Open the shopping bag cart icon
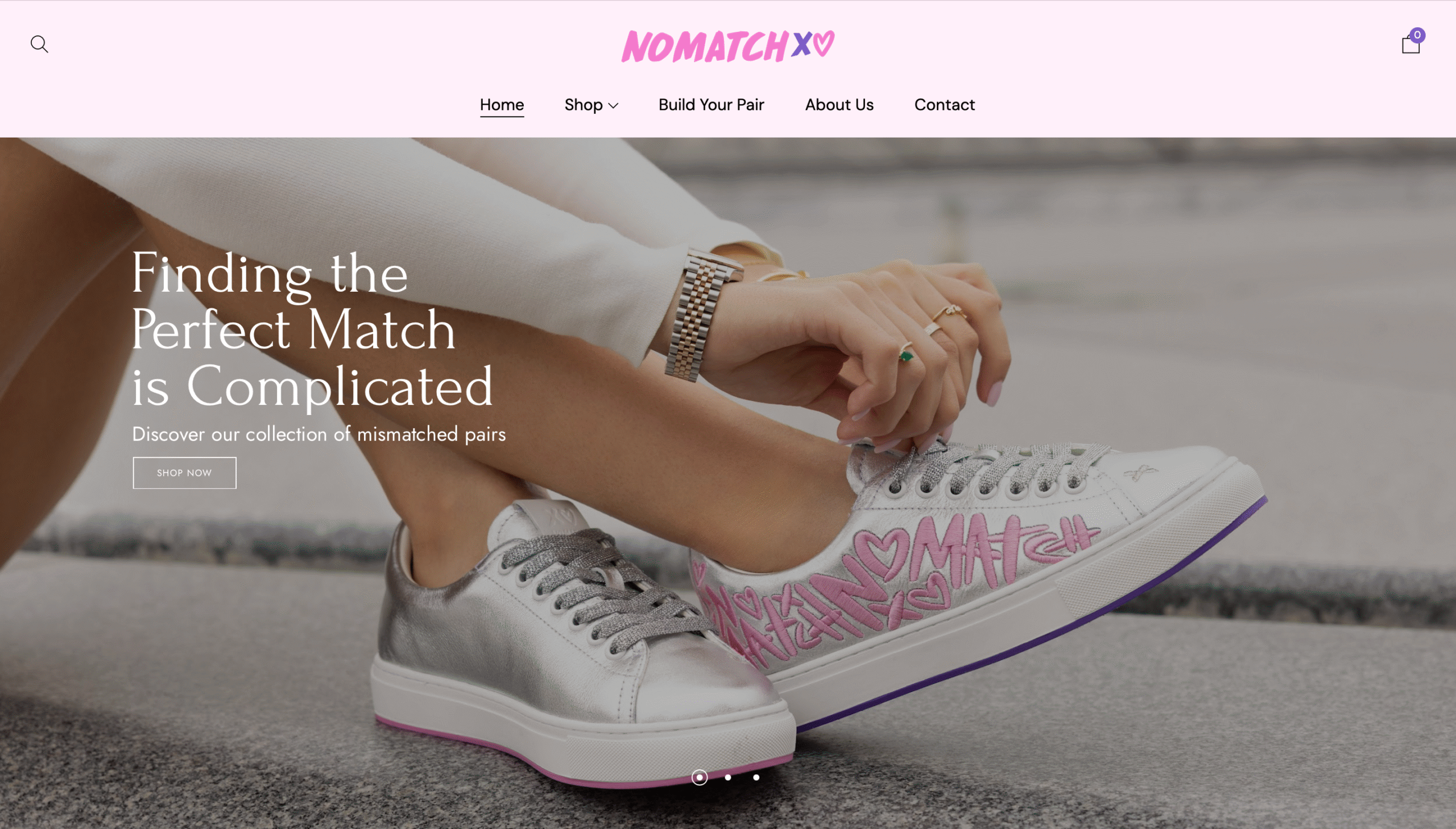Screen dimensions: 1456x829 pos(1410,44)
